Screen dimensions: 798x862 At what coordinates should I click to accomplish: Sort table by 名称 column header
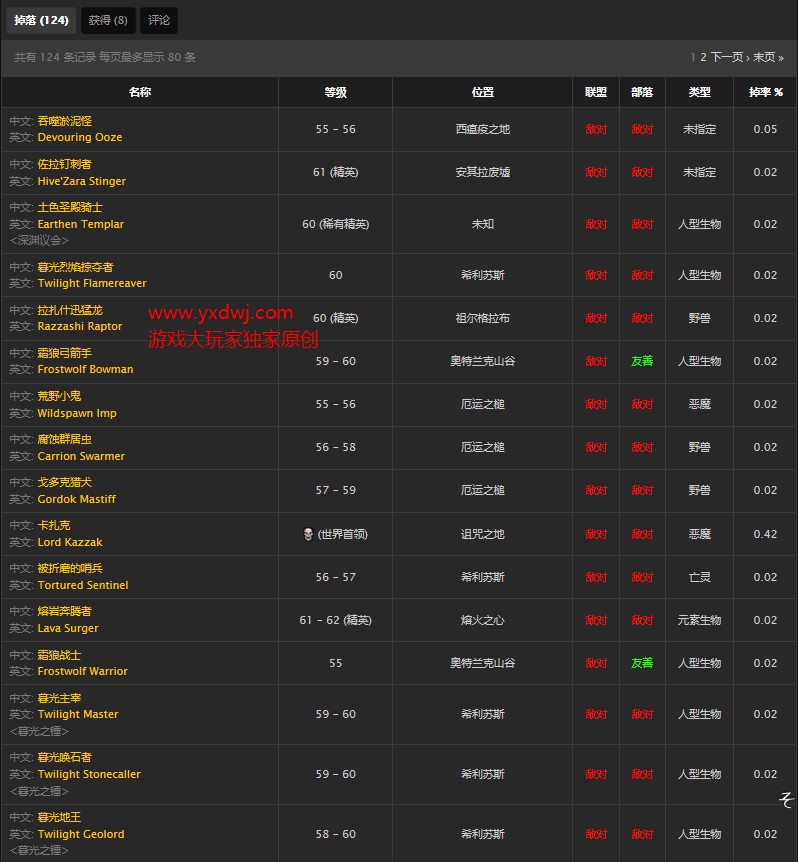[140, 92]
